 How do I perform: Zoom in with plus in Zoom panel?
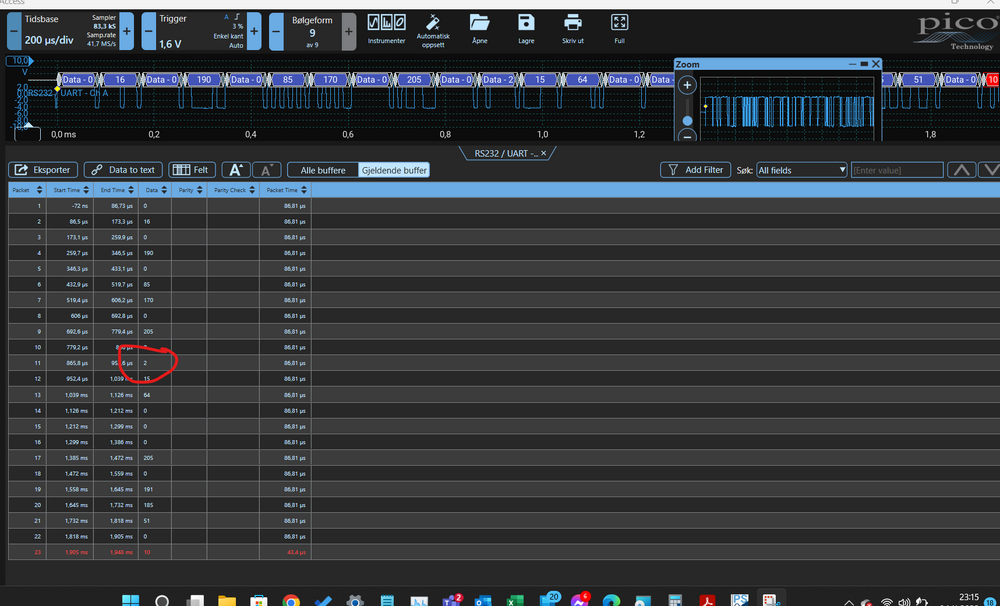687,86
